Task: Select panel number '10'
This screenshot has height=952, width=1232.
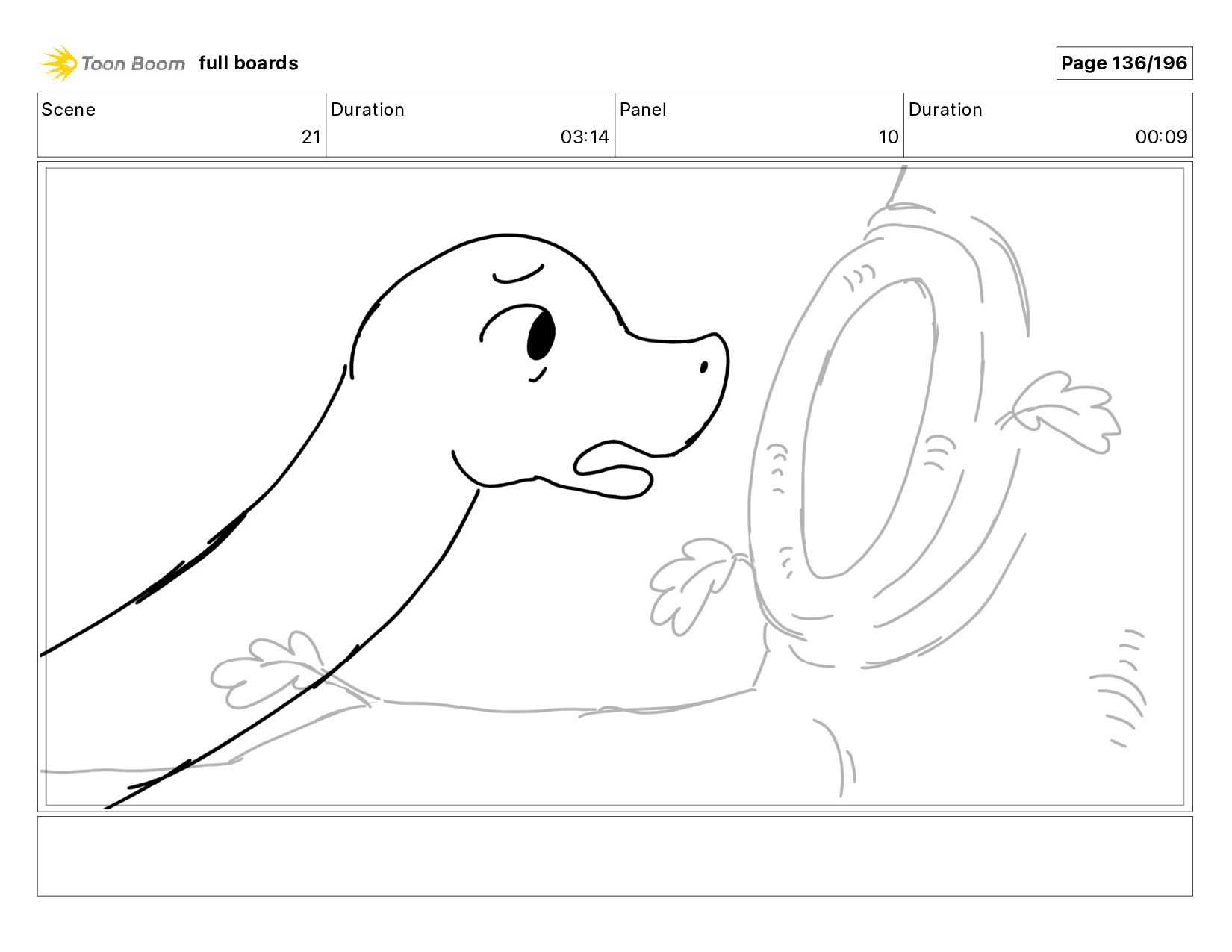Action: (889, 137)
